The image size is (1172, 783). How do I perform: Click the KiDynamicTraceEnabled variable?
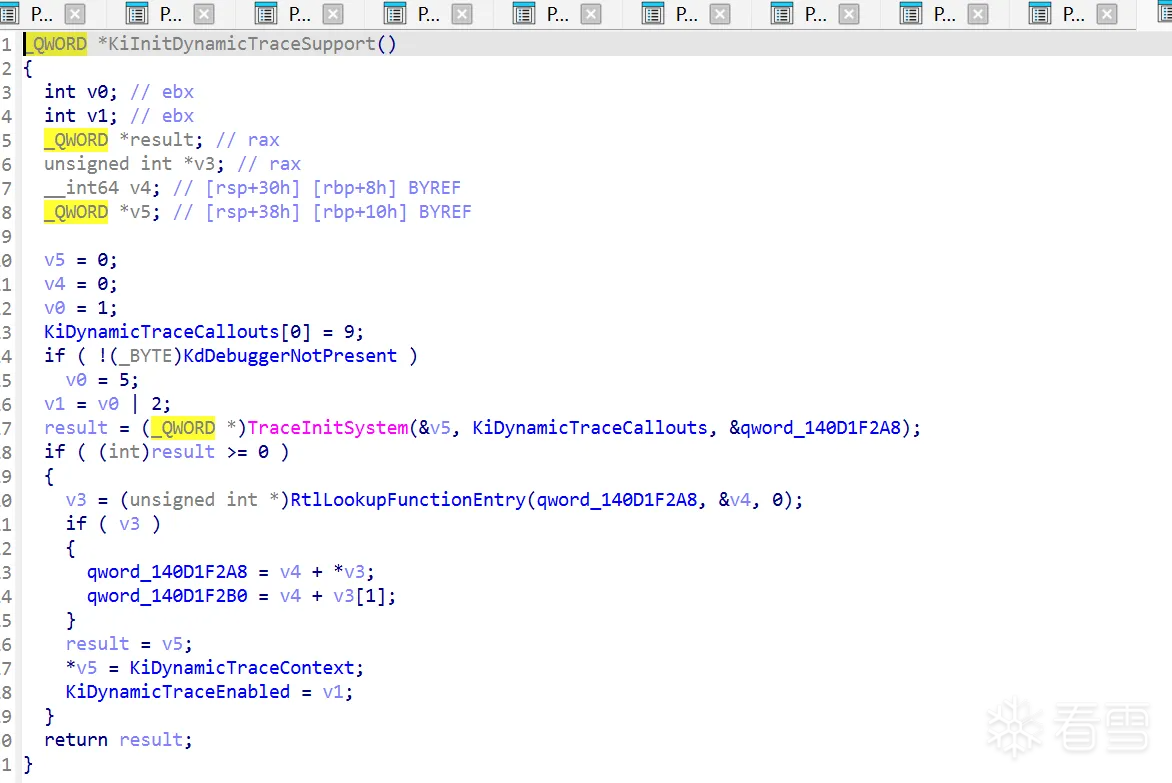click(178, 691)
